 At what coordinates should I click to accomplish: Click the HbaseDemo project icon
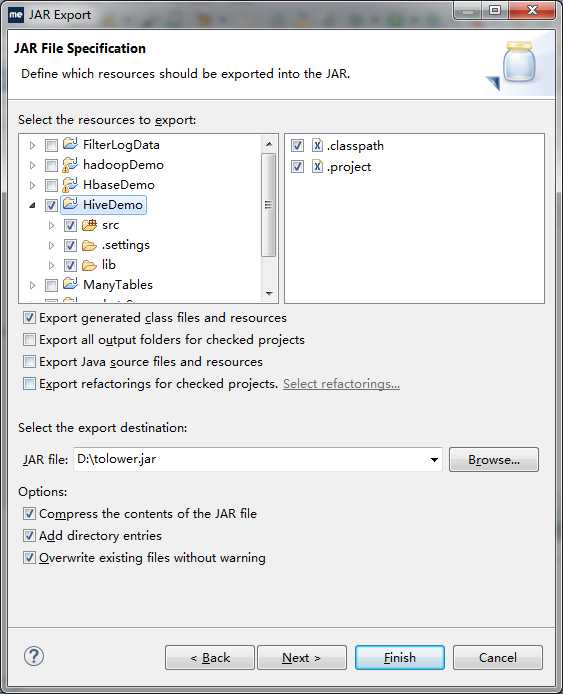[70, 185]
